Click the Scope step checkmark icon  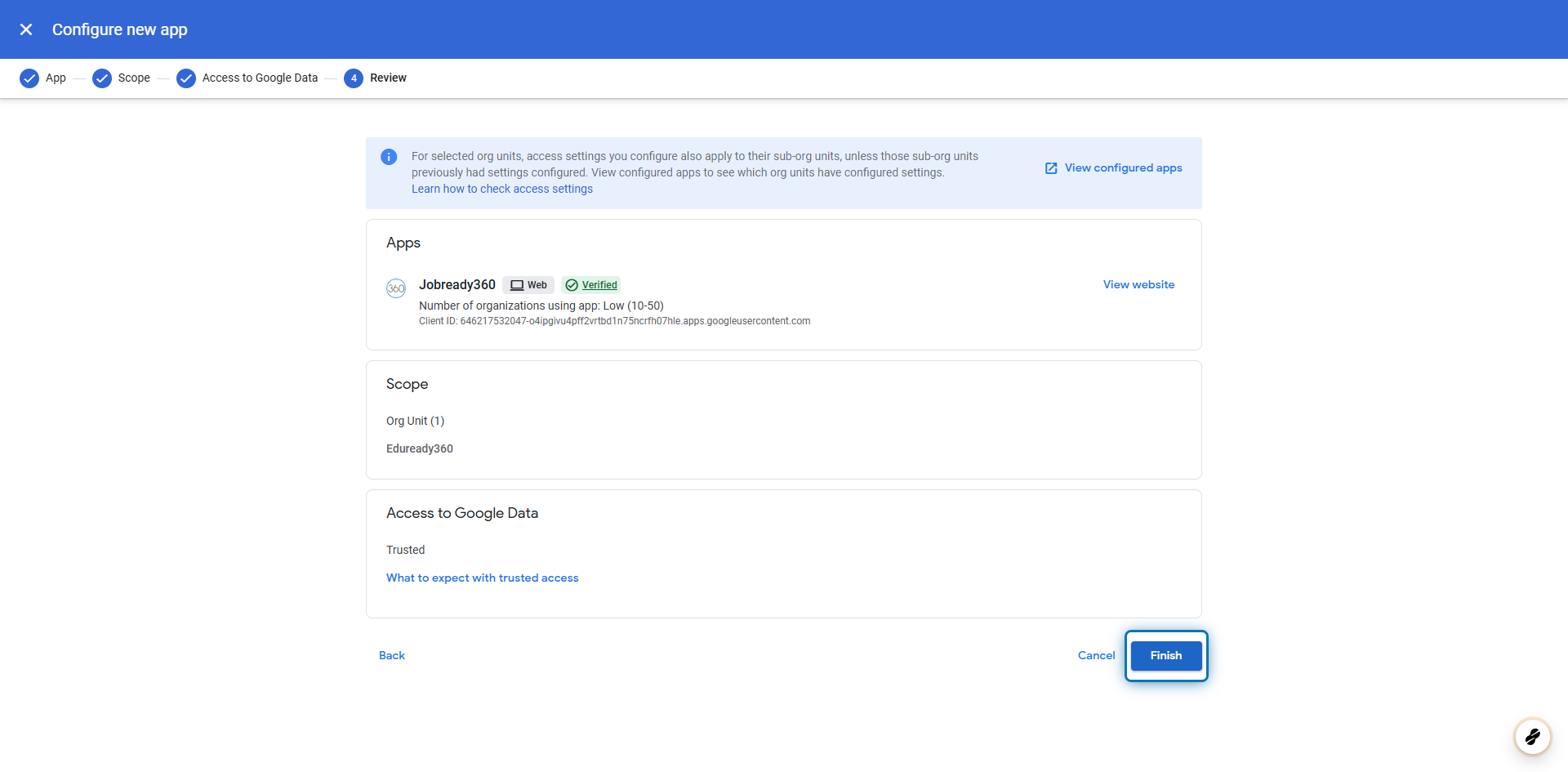tap(102, 78)
